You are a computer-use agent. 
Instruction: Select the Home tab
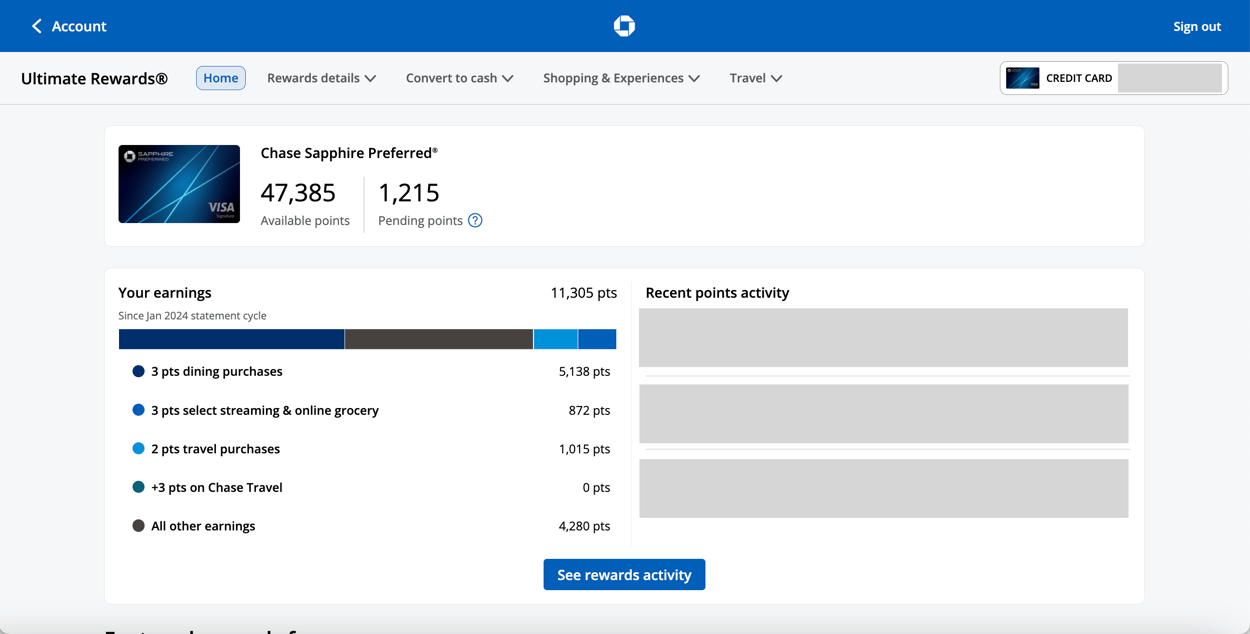220,78
